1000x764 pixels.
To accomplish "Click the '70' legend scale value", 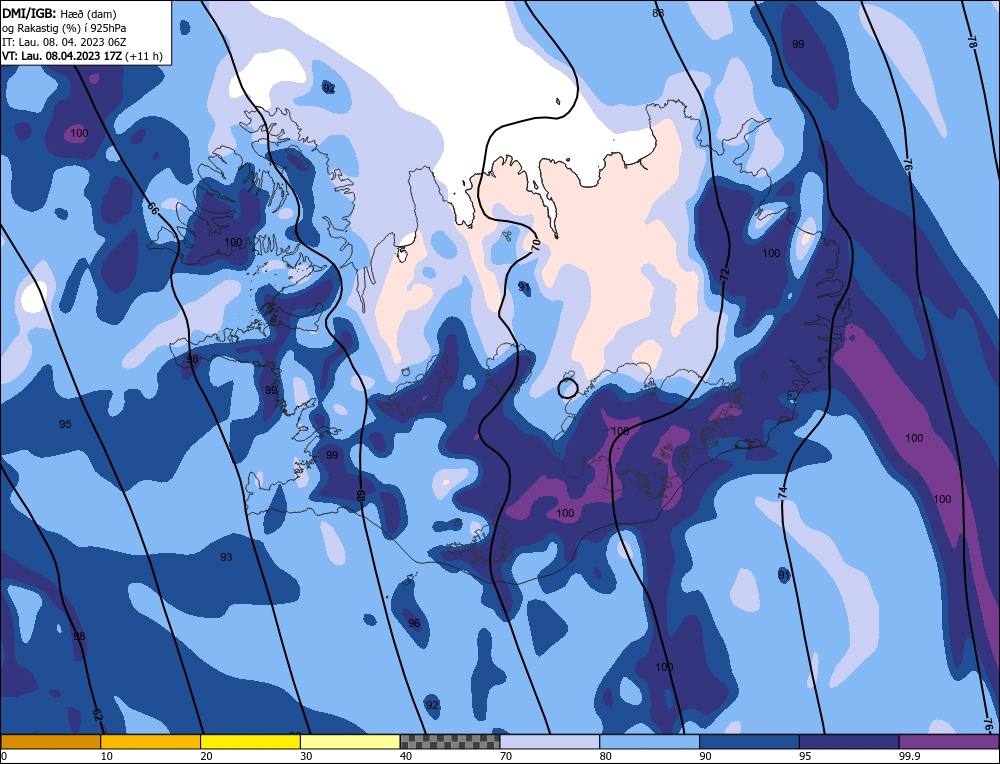I will [x=506, y=756].
